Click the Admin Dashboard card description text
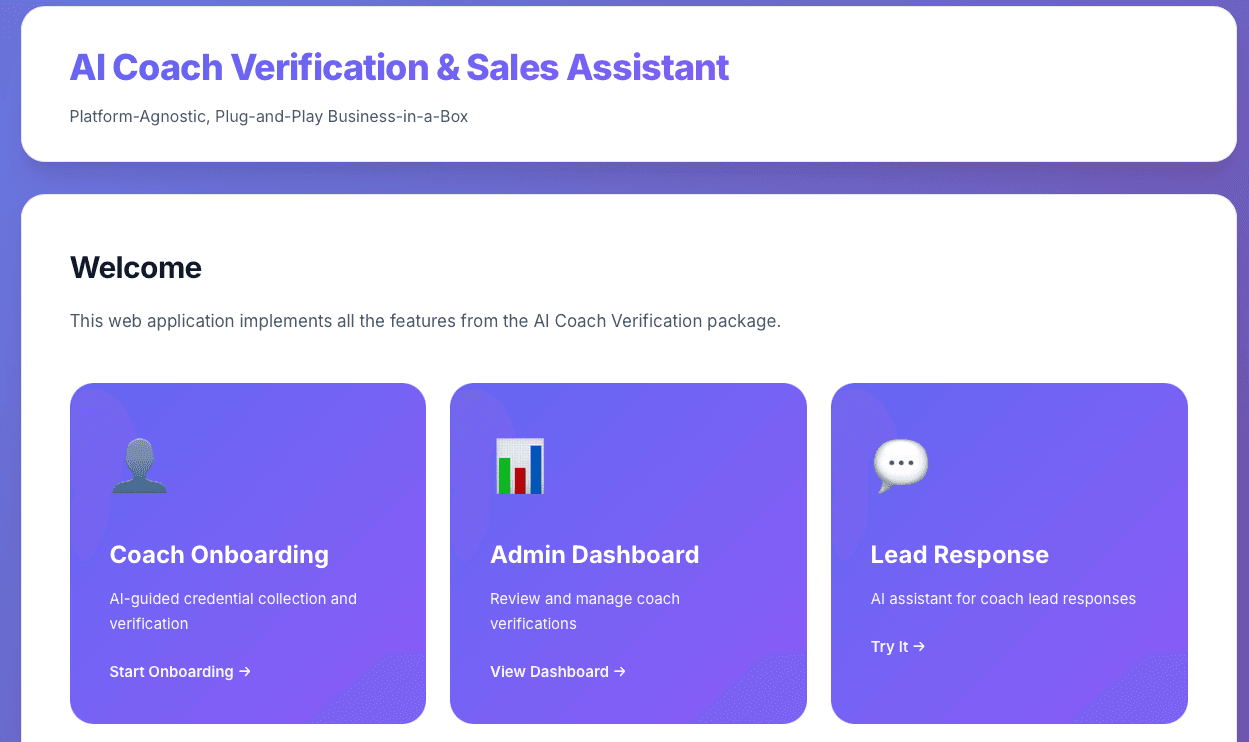 click(584, 610)
